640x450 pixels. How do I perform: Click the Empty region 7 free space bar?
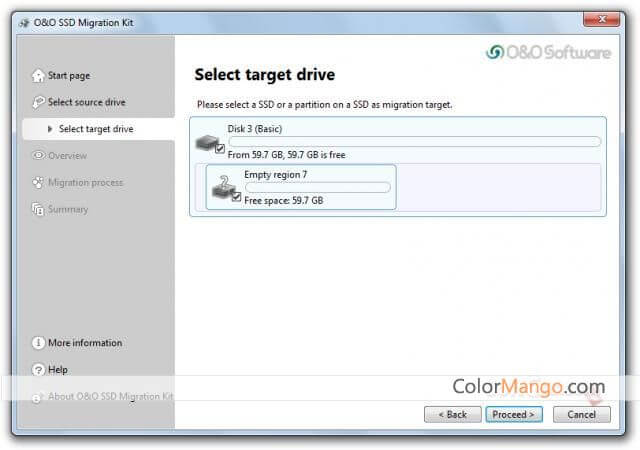317,187
